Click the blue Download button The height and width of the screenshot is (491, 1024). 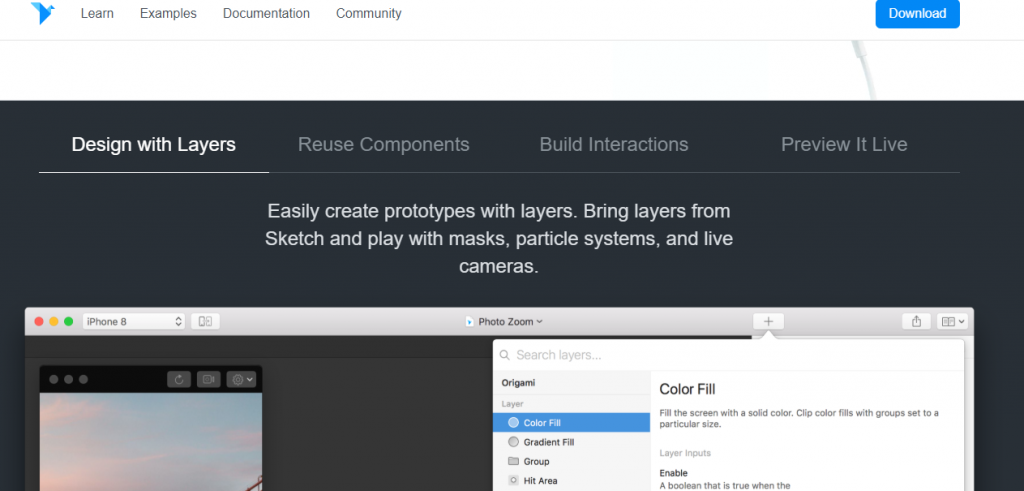coord(918,14)
